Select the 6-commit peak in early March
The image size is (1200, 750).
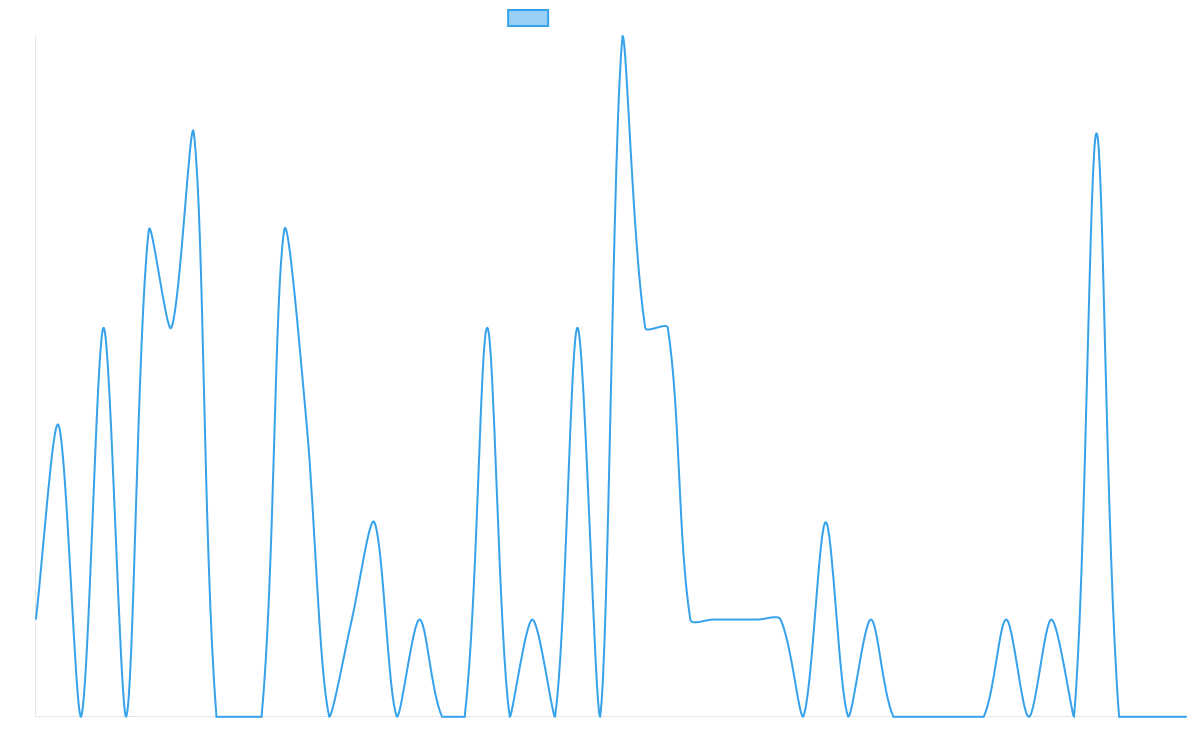[x=193, y=132]
